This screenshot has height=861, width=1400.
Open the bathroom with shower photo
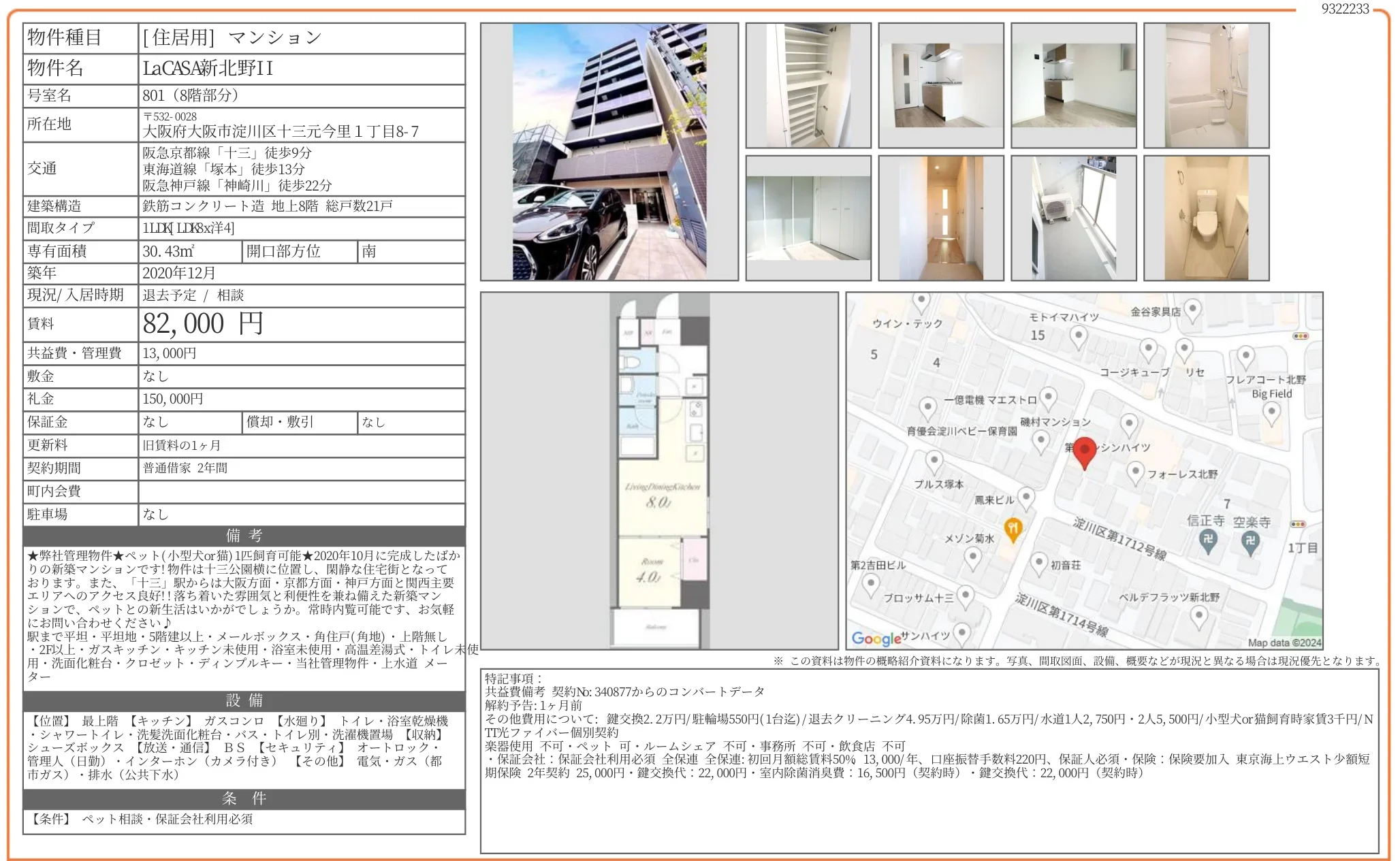pos(1206,85)
